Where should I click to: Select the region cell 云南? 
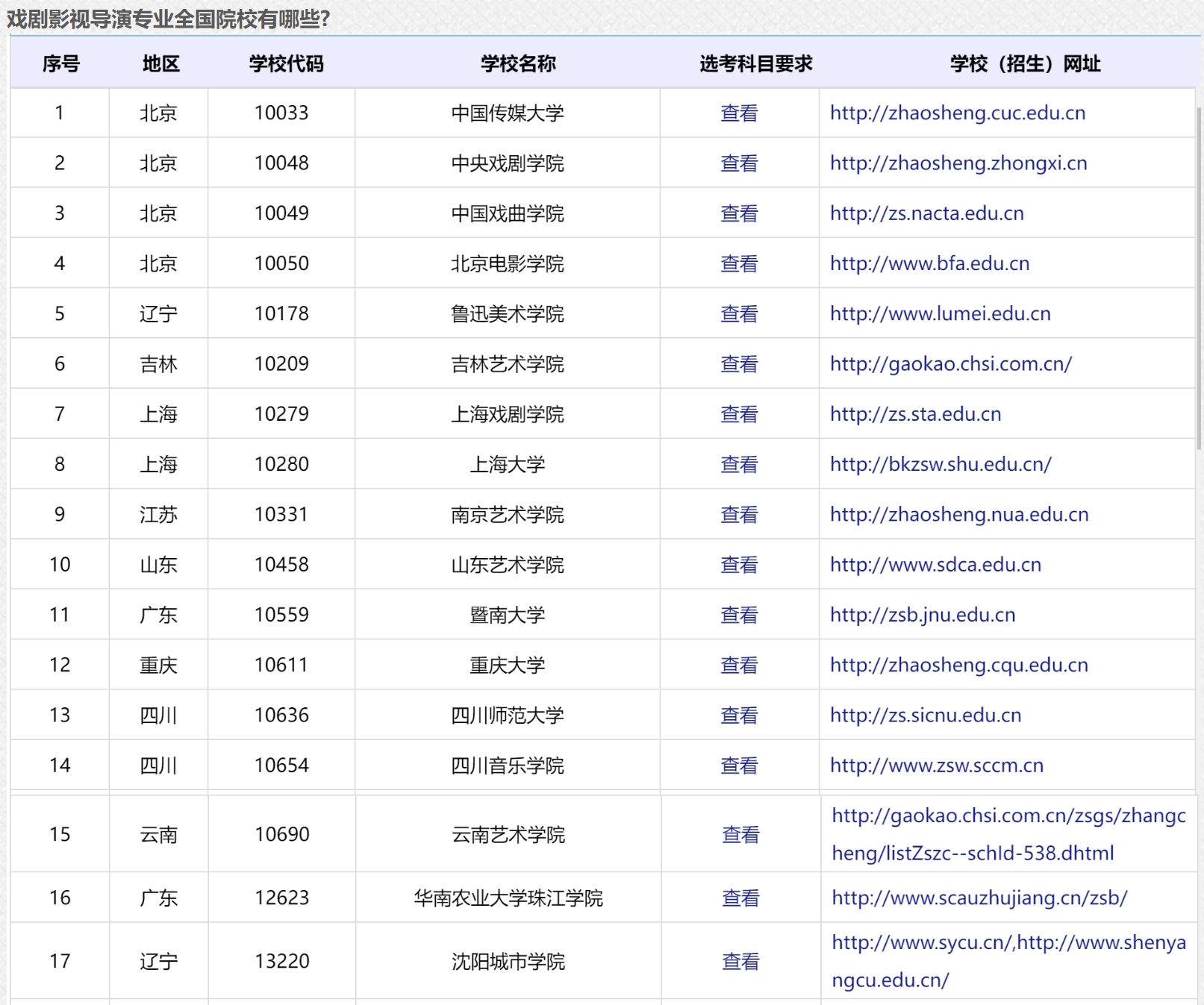158,834
